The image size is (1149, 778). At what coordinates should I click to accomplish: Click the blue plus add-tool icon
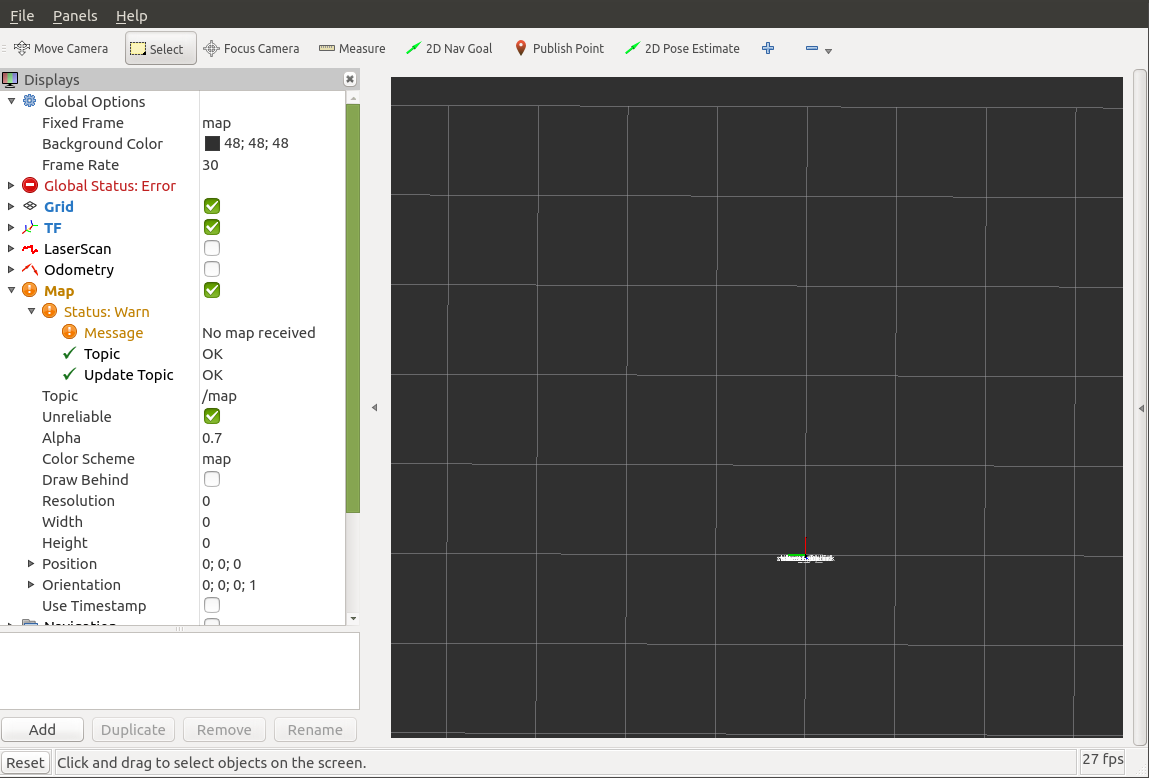768,48
